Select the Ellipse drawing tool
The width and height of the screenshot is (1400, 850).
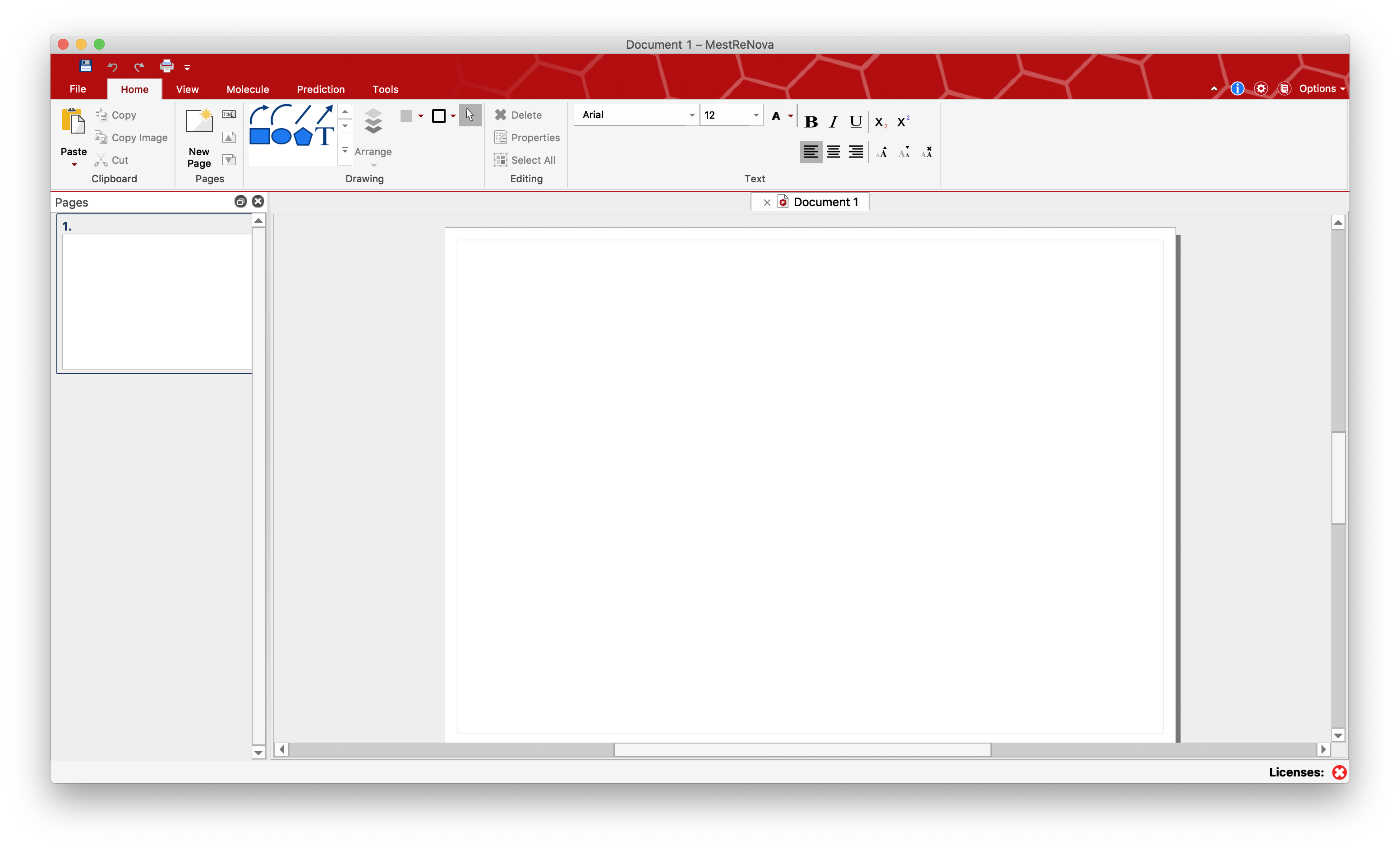[281, 137]
